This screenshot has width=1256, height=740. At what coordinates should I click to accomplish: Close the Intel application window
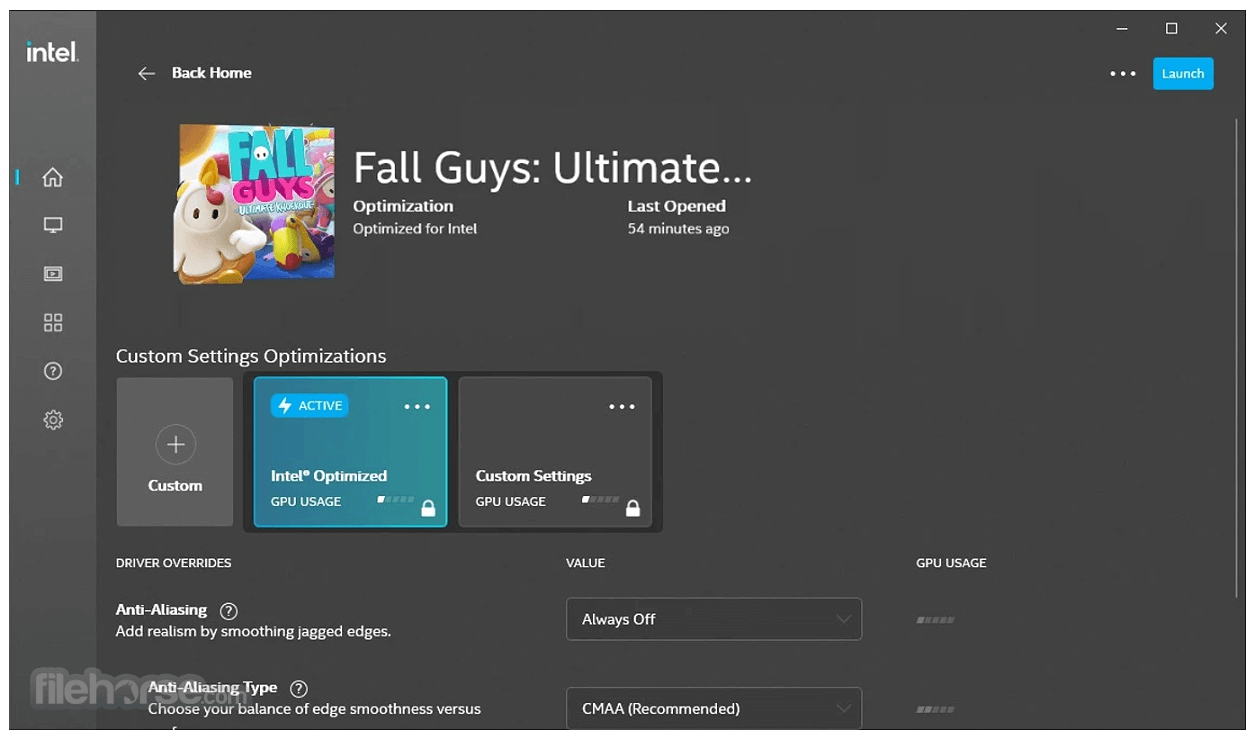[1221, 29]
